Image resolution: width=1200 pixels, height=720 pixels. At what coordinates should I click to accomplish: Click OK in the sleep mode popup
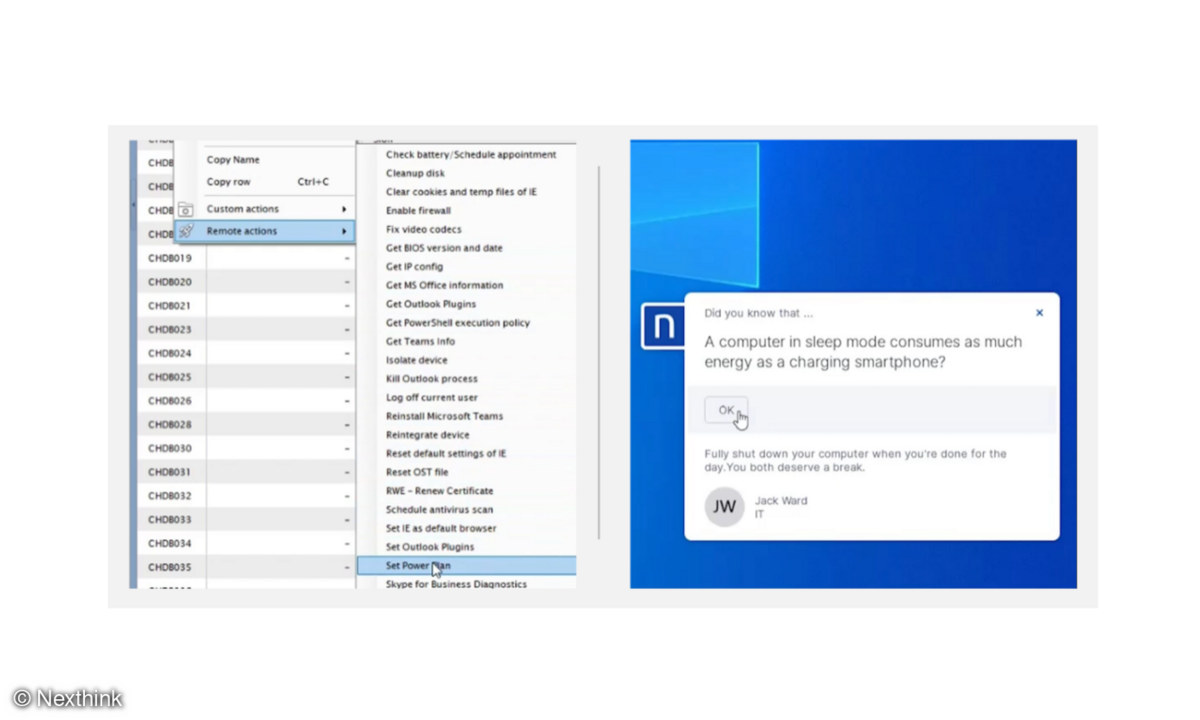click(726, 410)
